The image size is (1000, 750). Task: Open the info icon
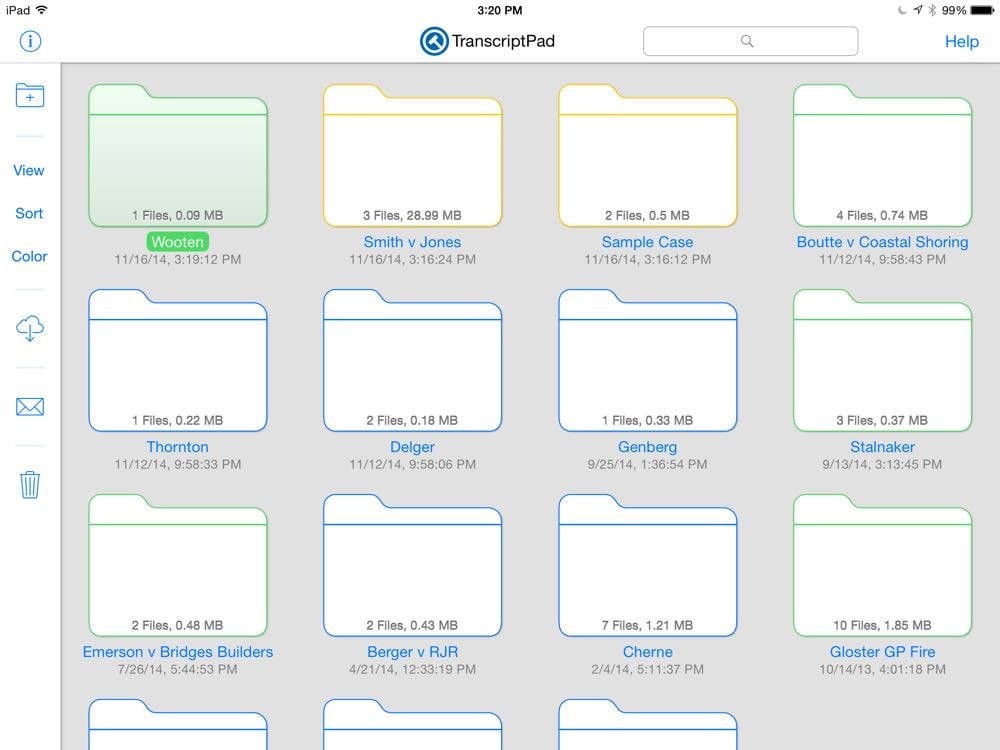[x=30, y=41]
